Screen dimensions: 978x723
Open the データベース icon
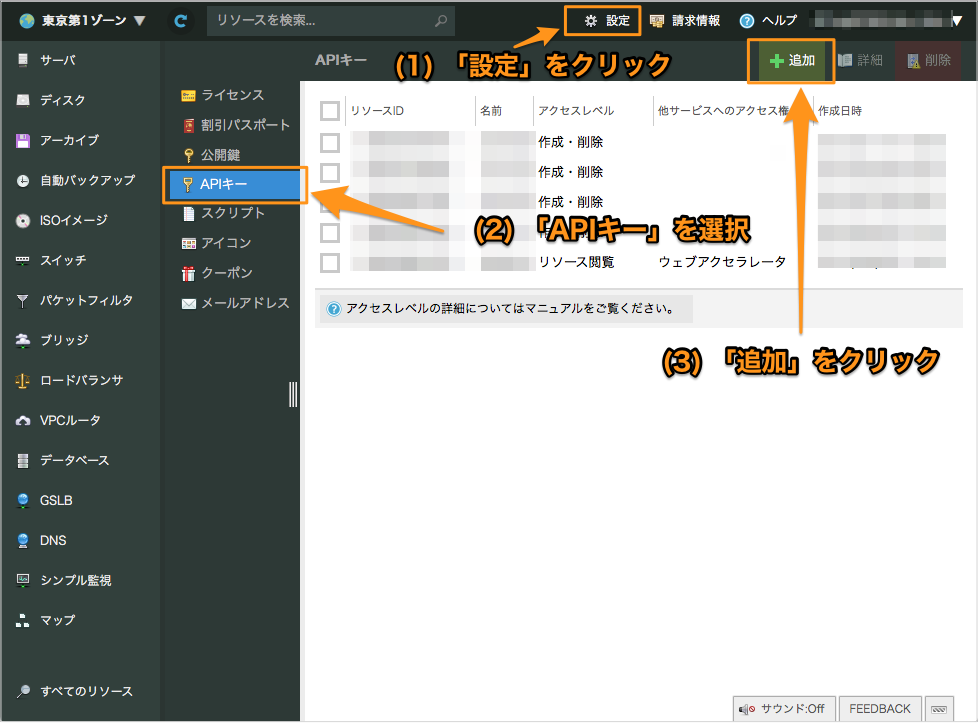click(23, 460)
